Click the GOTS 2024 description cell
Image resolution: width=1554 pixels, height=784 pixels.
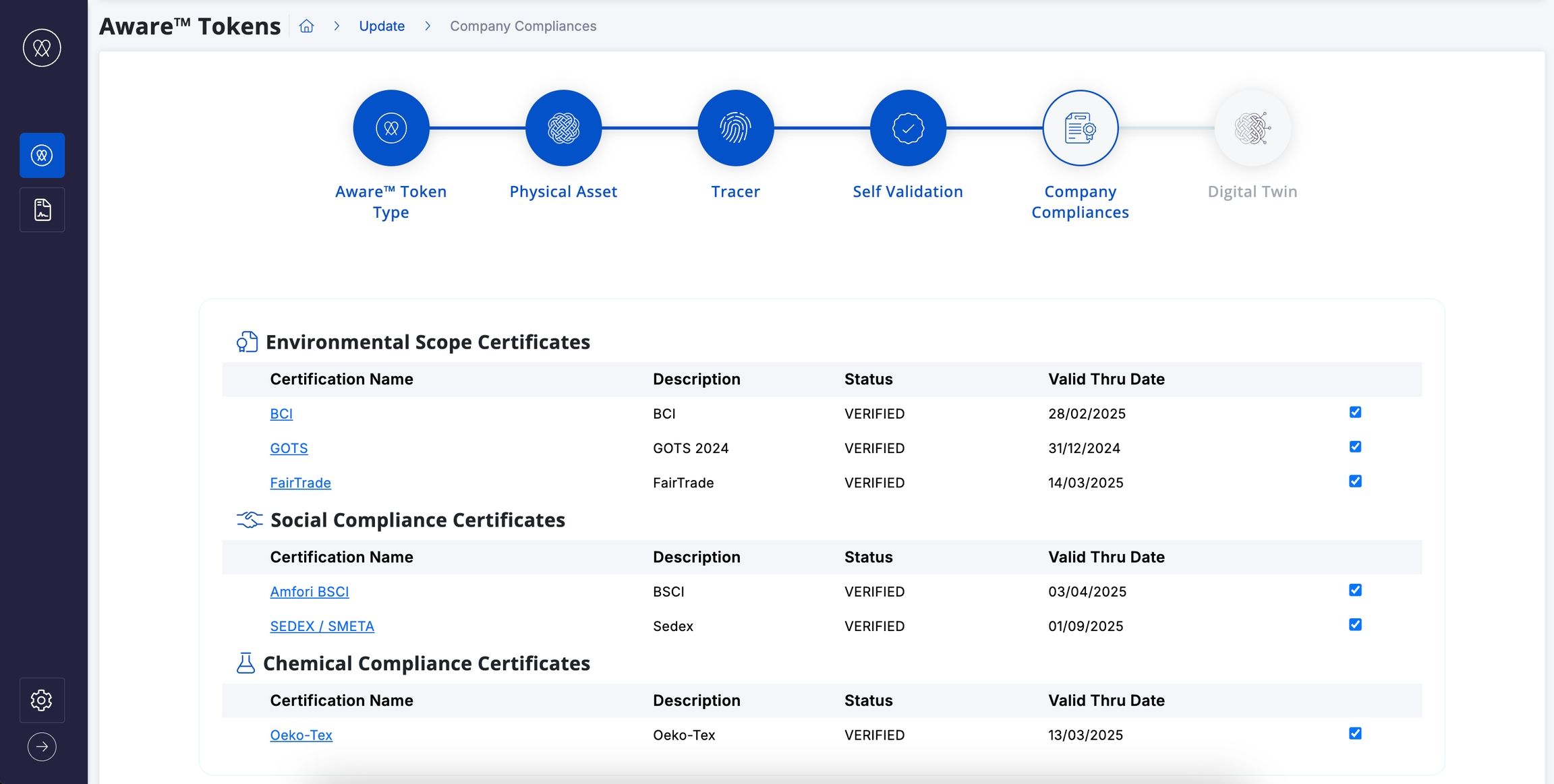pos(691,448)
